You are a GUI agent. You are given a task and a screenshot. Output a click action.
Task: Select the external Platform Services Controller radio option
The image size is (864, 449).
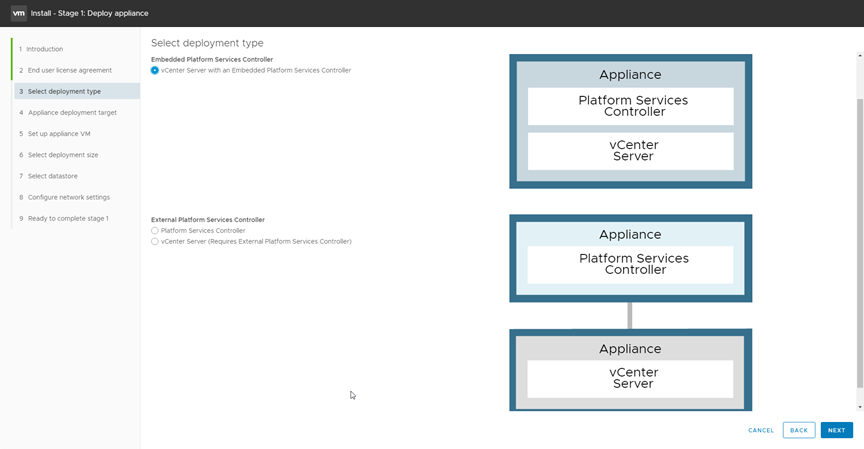pyautogui.click(x=155, y=231)
